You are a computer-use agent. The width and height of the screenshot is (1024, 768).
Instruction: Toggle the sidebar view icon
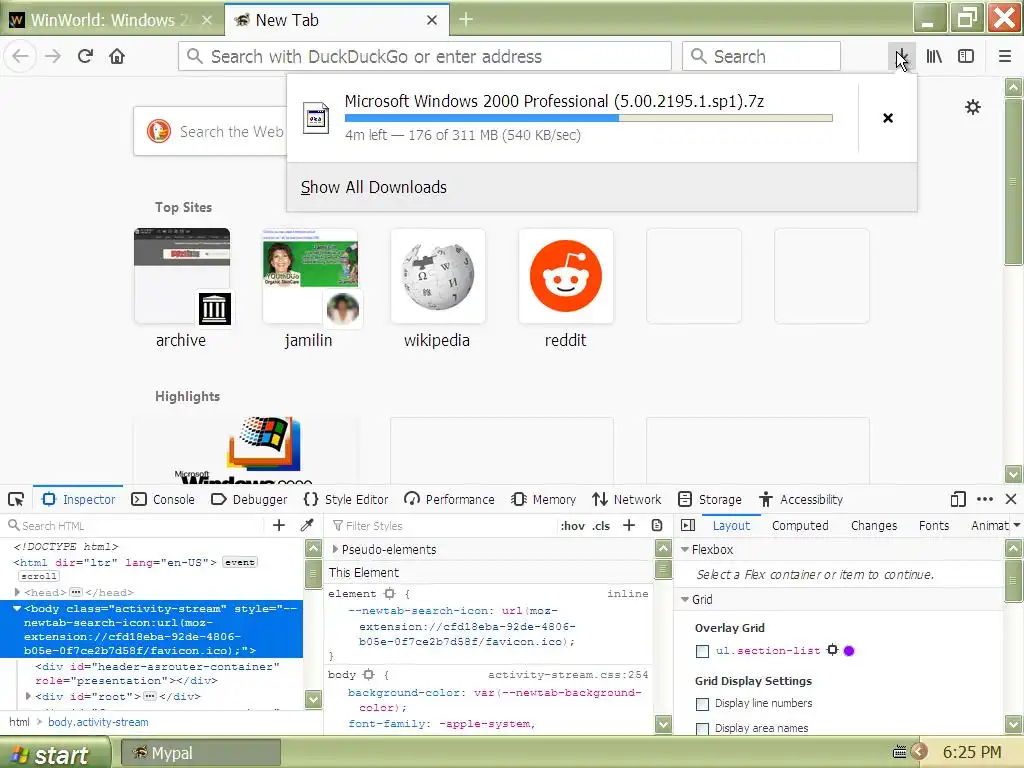tap(966, 56)
